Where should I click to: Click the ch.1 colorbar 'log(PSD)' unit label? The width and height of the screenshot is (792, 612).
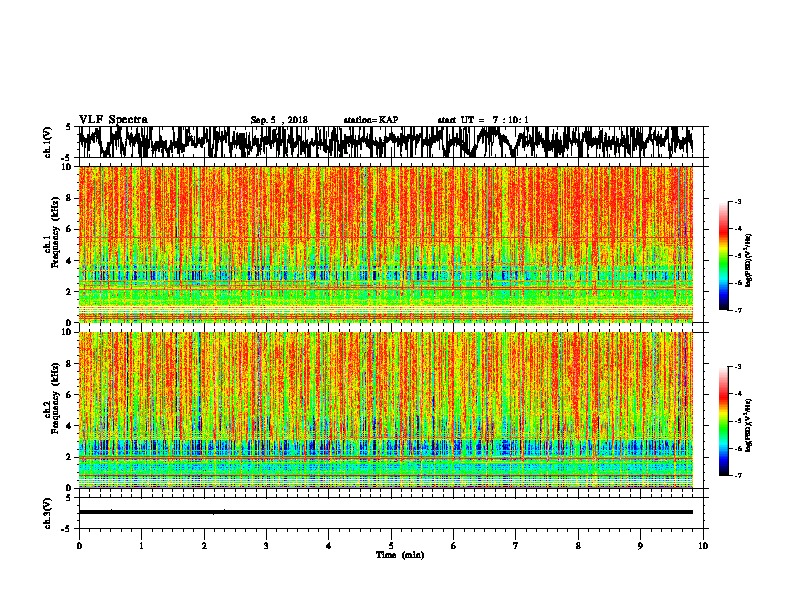click(749, 260)
